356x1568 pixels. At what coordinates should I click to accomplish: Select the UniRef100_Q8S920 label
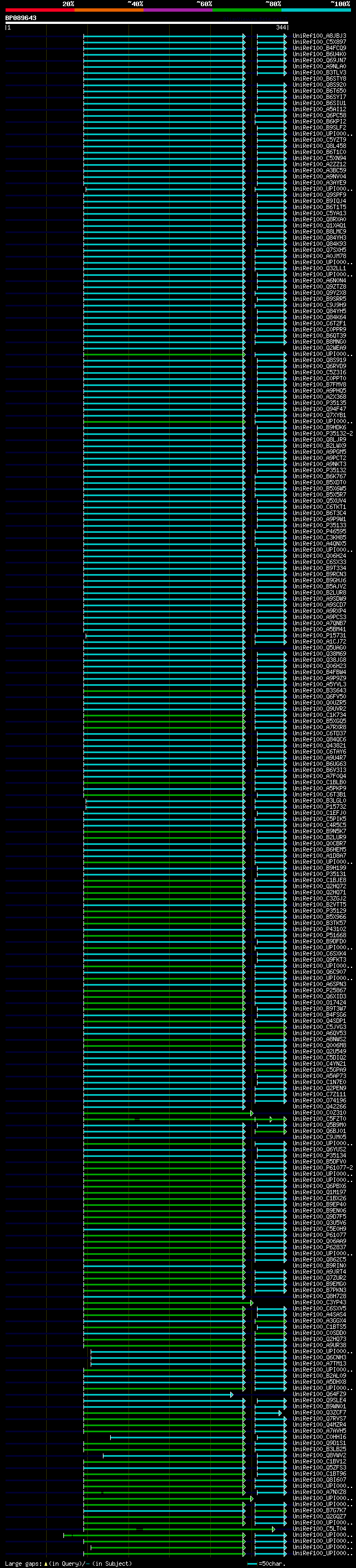(319, 85)
